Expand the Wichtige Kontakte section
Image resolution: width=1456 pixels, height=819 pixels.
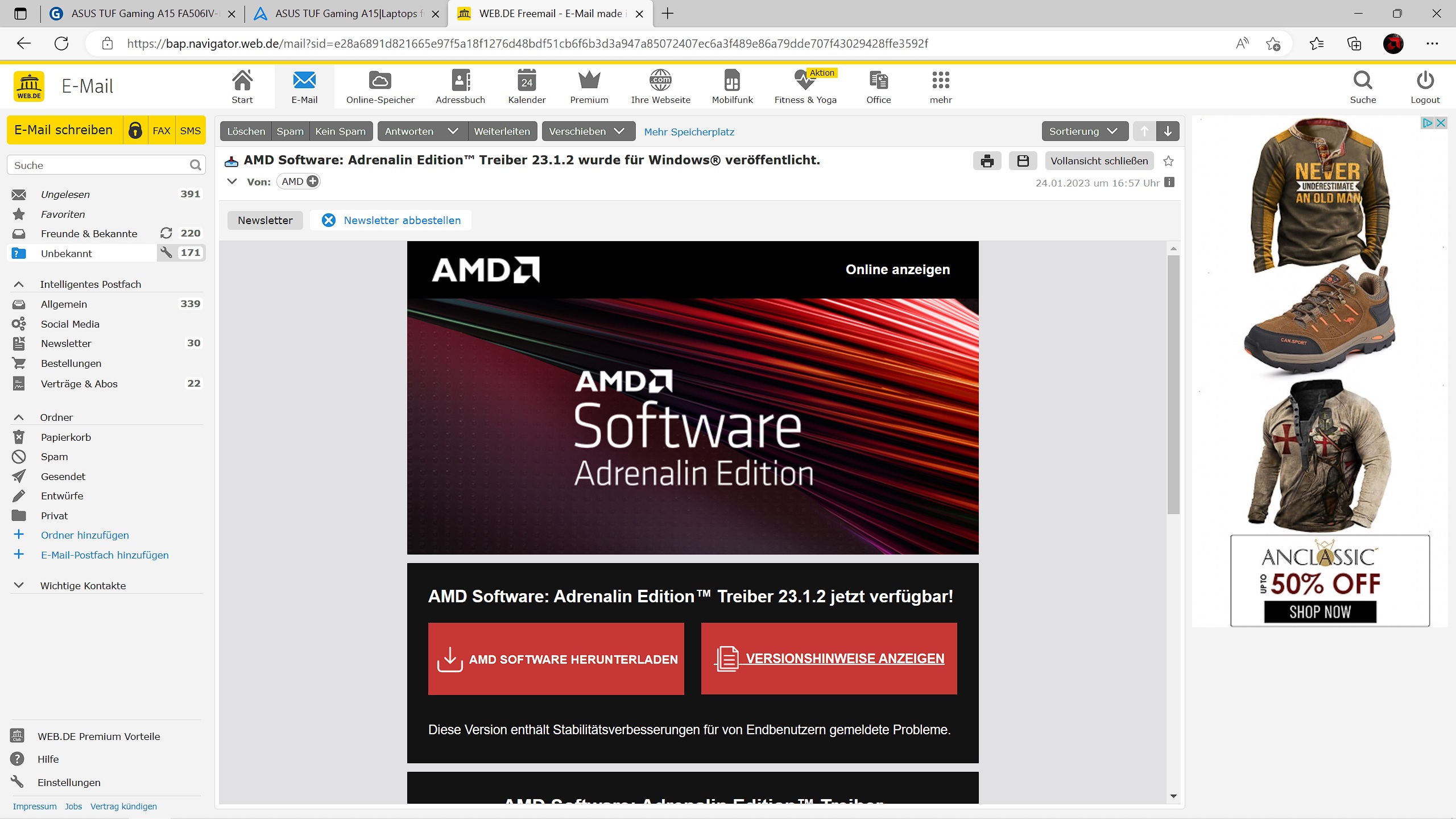19,585
